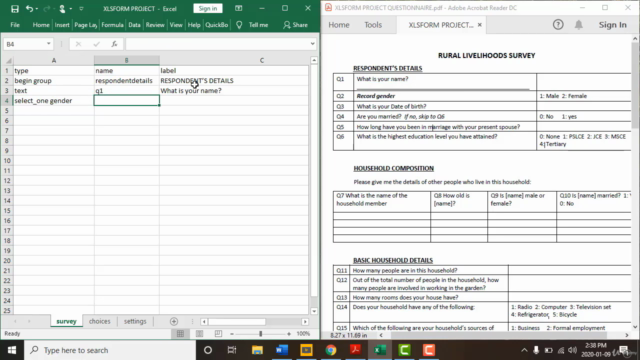Image resolution: width=640 pixels, height=360 pixels.
Task: Select all cells with corner triangle
Action: [8, 61]
